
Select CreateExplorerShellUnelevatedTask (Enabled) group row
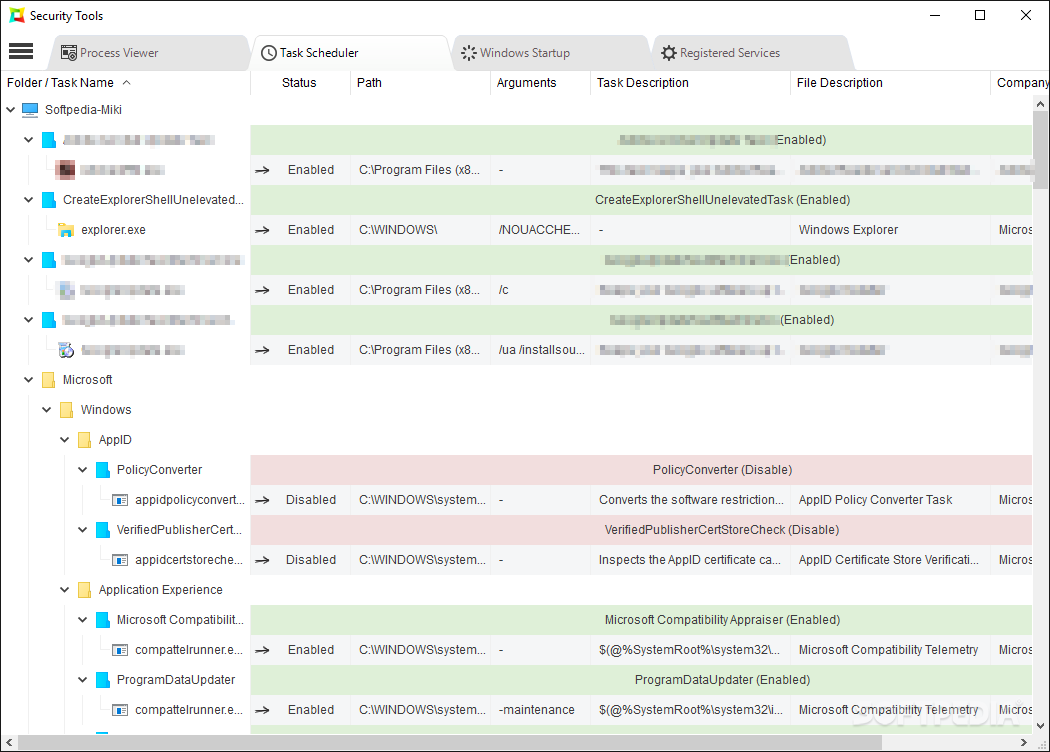click(641, 200)
